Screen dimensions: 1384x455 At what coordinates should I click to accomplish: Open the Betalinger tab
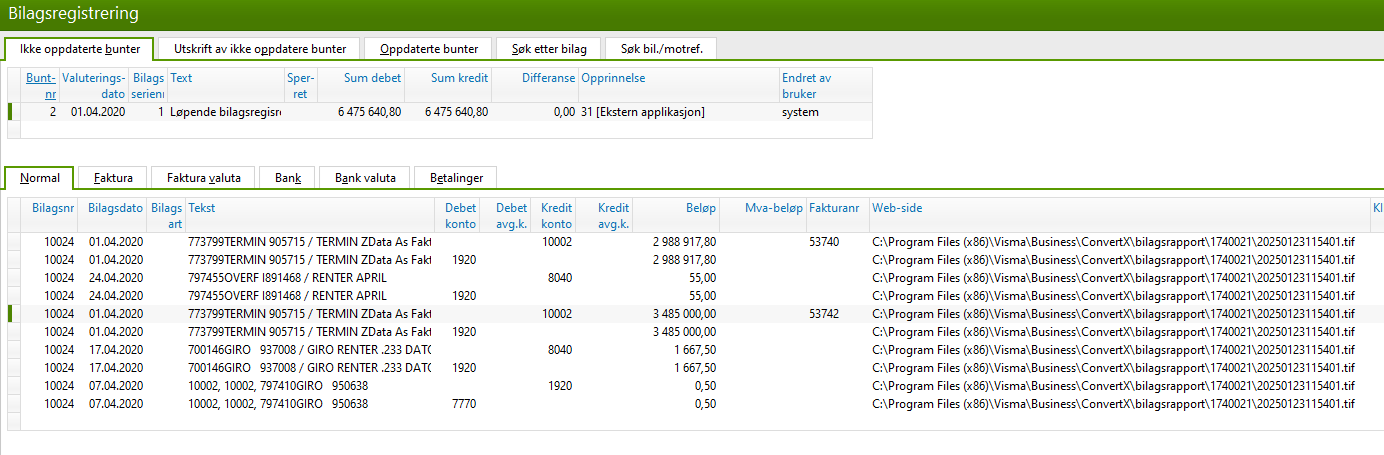(456, 178)
